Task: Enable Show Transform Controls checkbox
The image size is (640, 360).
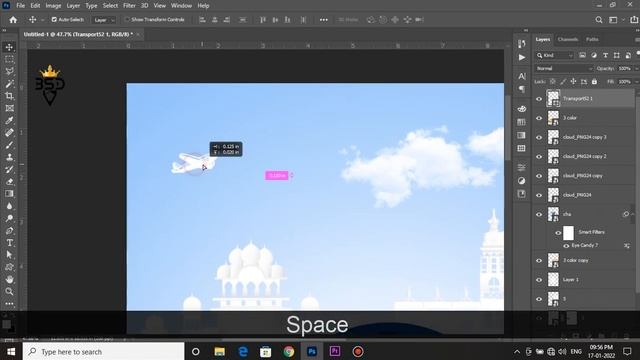Action: (127, 19)
